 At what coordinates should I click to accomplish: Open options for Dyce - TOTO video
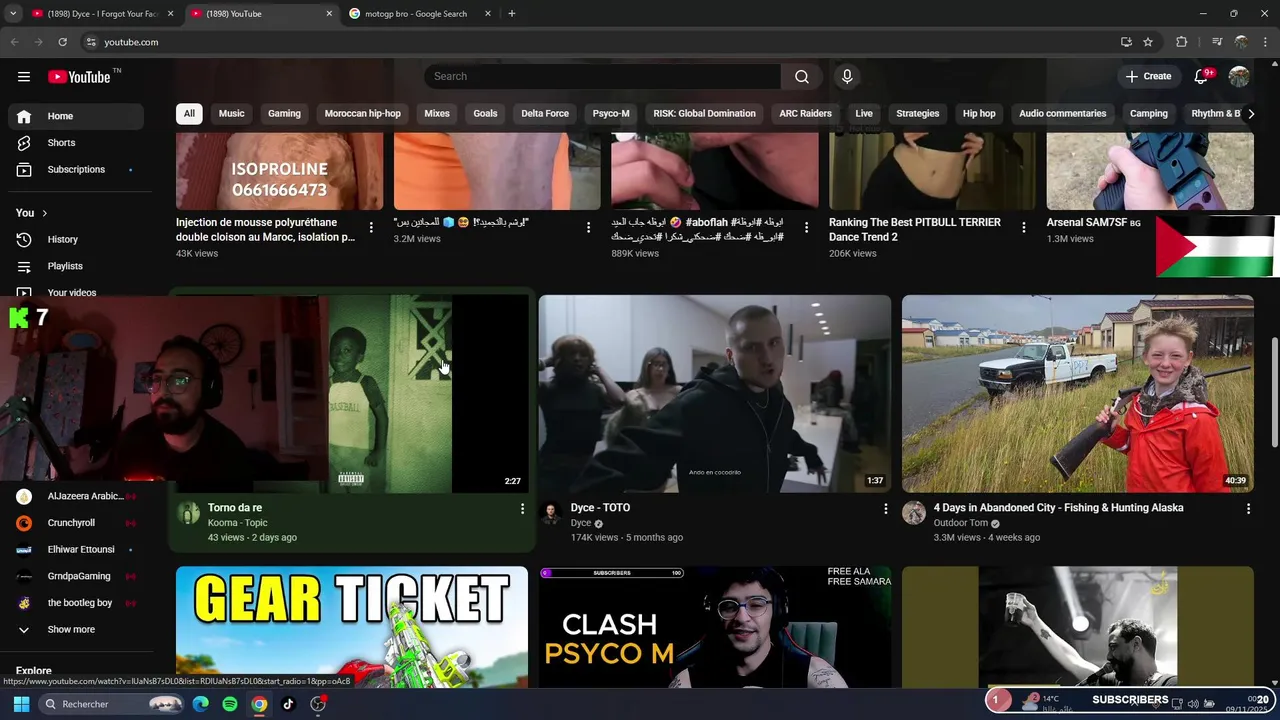[x=885, y=509]
